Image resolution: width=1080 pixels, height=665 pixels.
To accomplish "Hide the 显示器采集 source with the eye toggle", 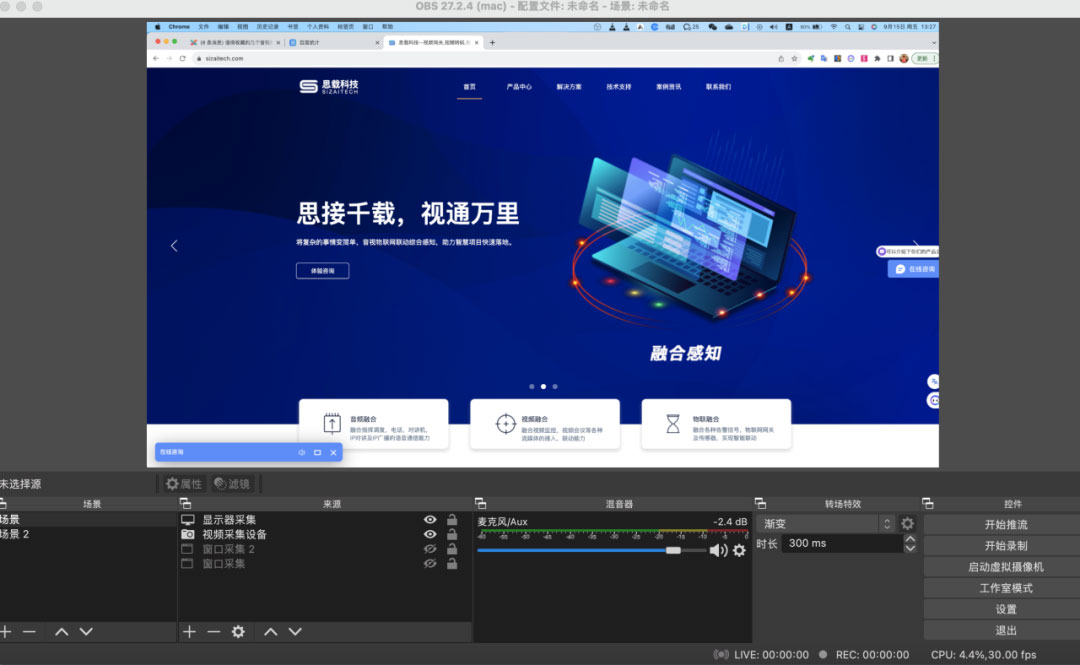I will pos(430,519).
